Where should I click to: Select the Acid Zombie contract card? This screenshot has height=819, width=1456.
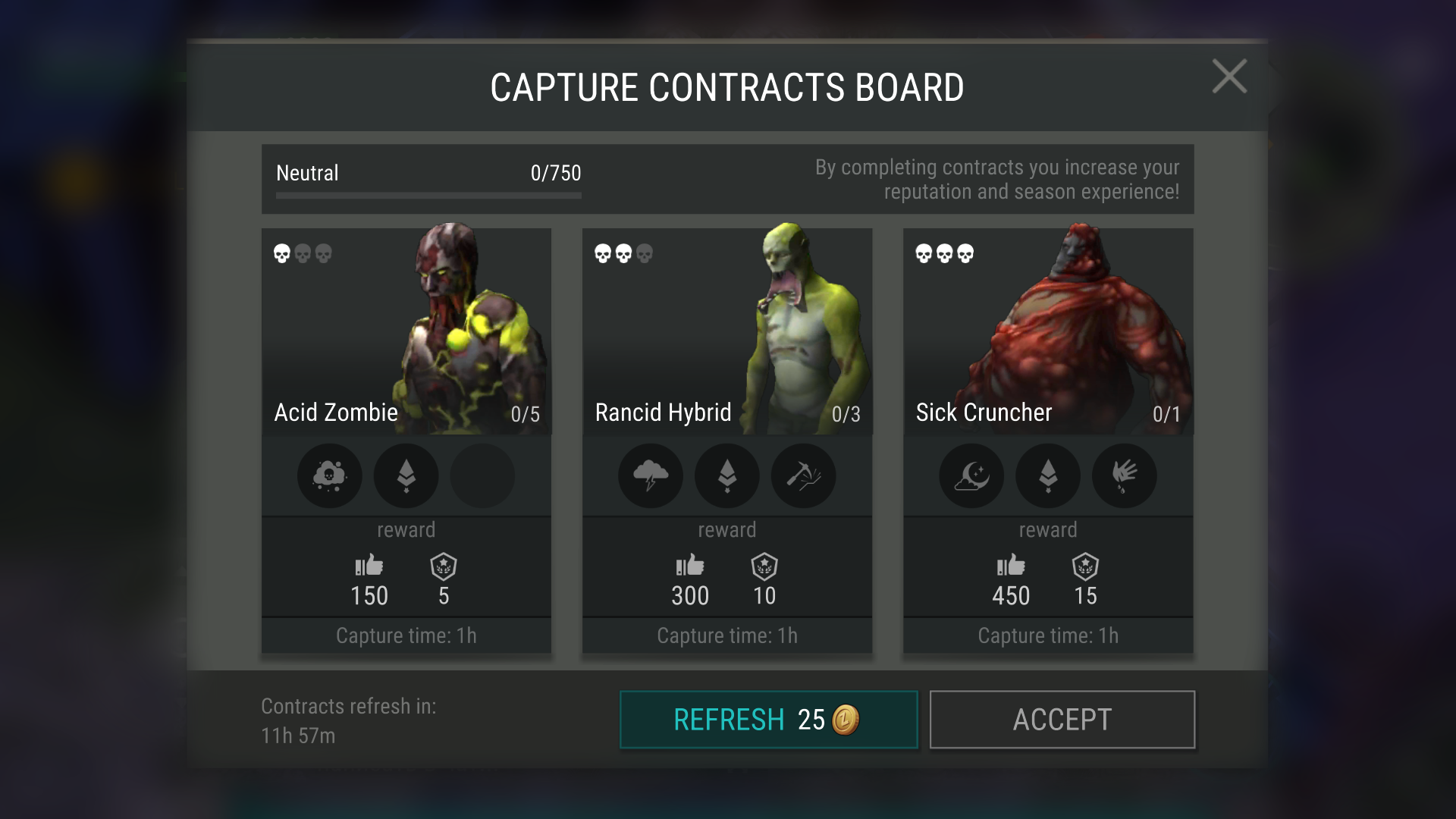(406, 441)
